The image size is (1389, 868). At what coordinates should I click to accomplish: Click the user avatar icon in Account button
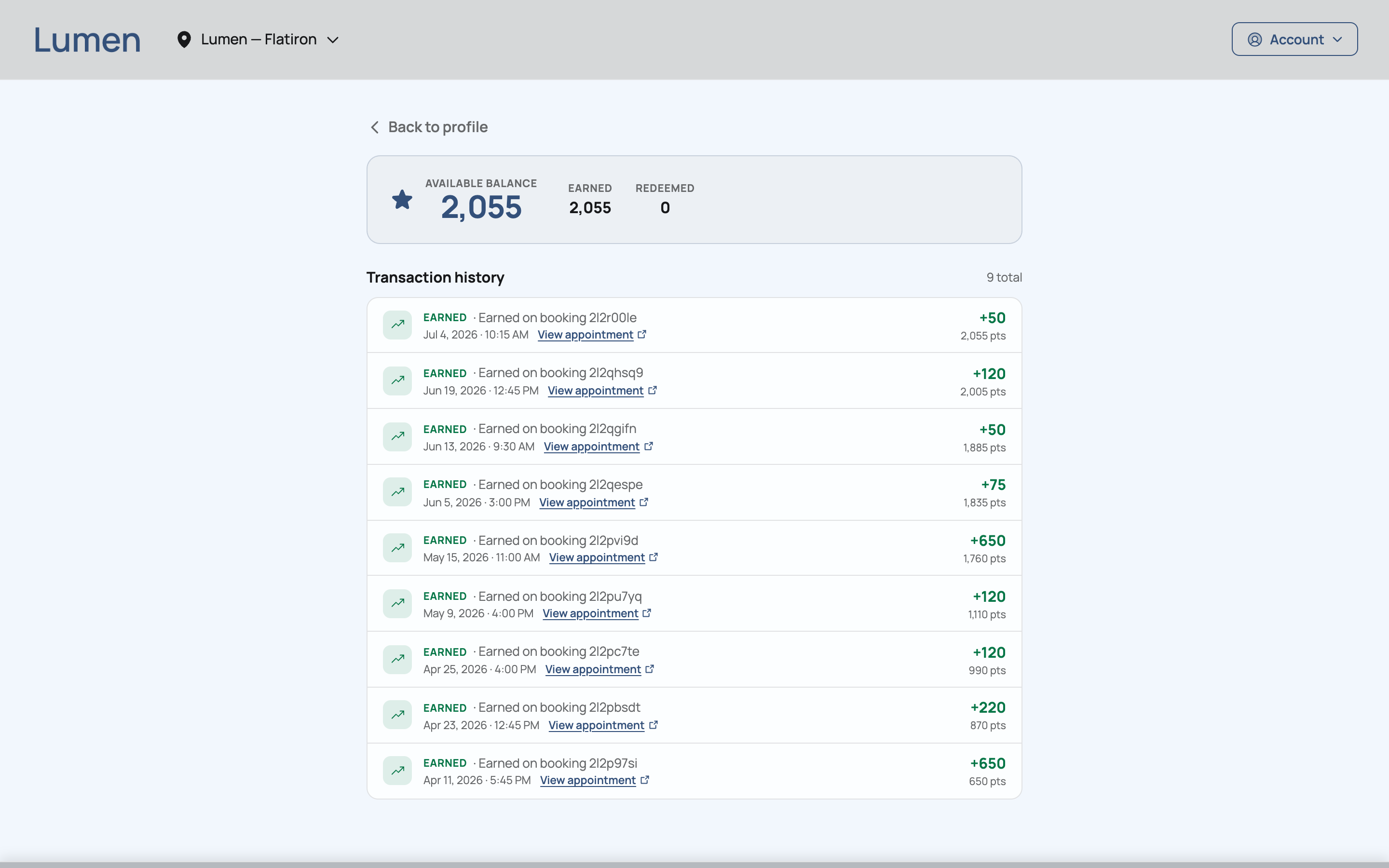pos(1255,40)
